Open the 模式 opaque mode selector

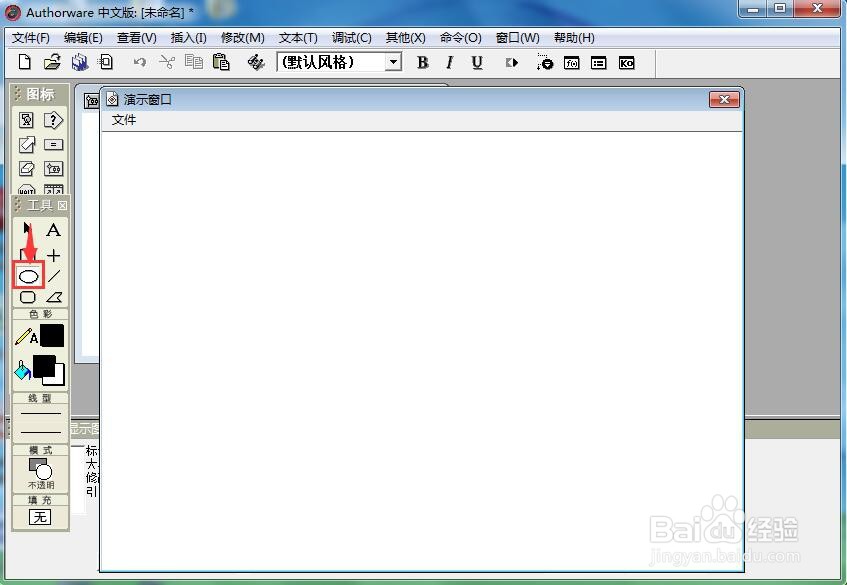point(41,474)
